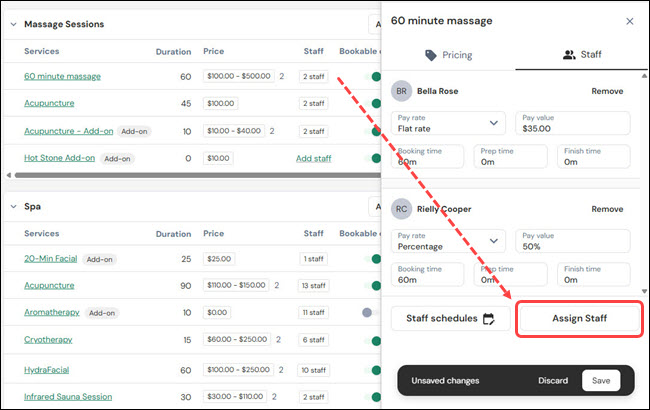
Task: Click the $60.00 - $250.00 Cryotherapy price
Action: click(x=237, y=340)
